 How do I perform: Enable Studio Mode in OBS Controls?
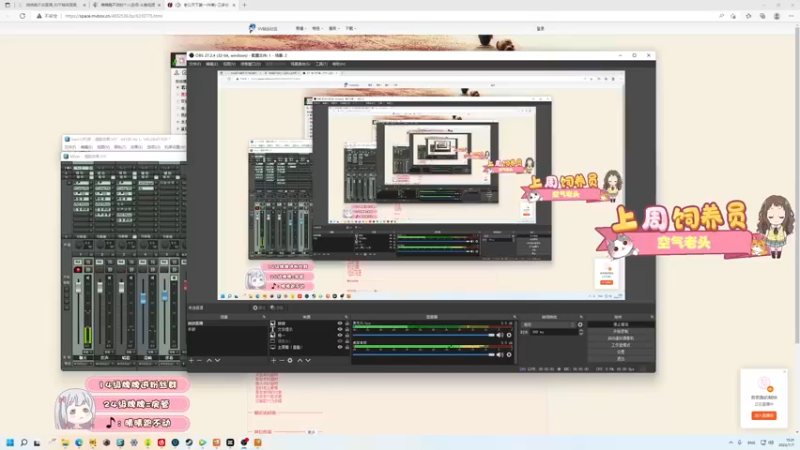click(x=620, y=345)
